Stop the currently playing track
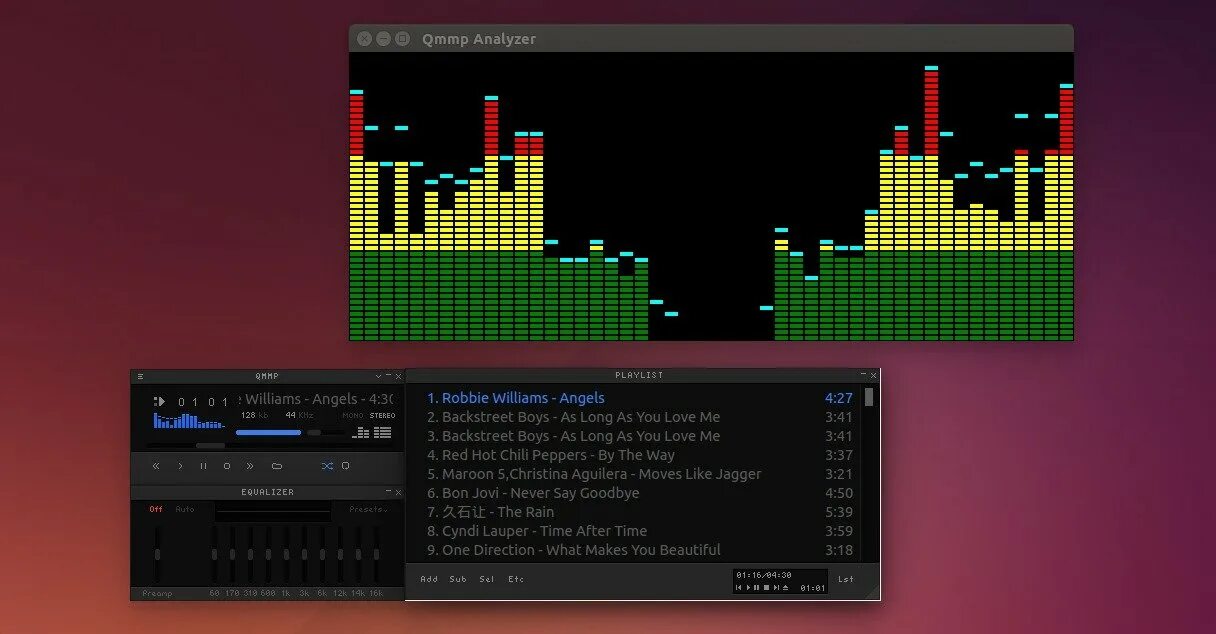 tap(227, 466)
